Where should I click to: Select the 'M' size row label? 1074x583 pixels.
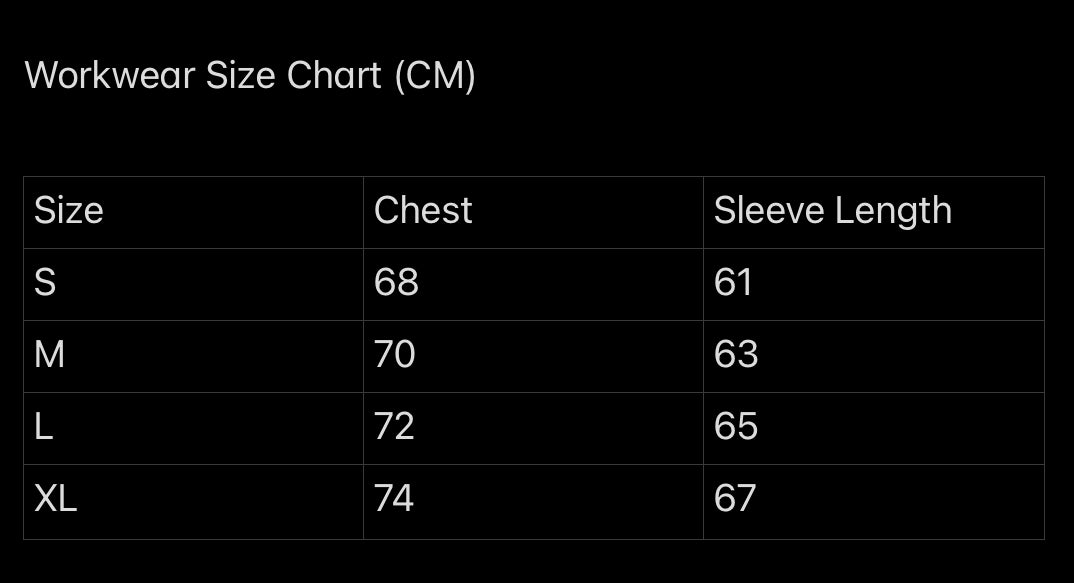(50, 355)
